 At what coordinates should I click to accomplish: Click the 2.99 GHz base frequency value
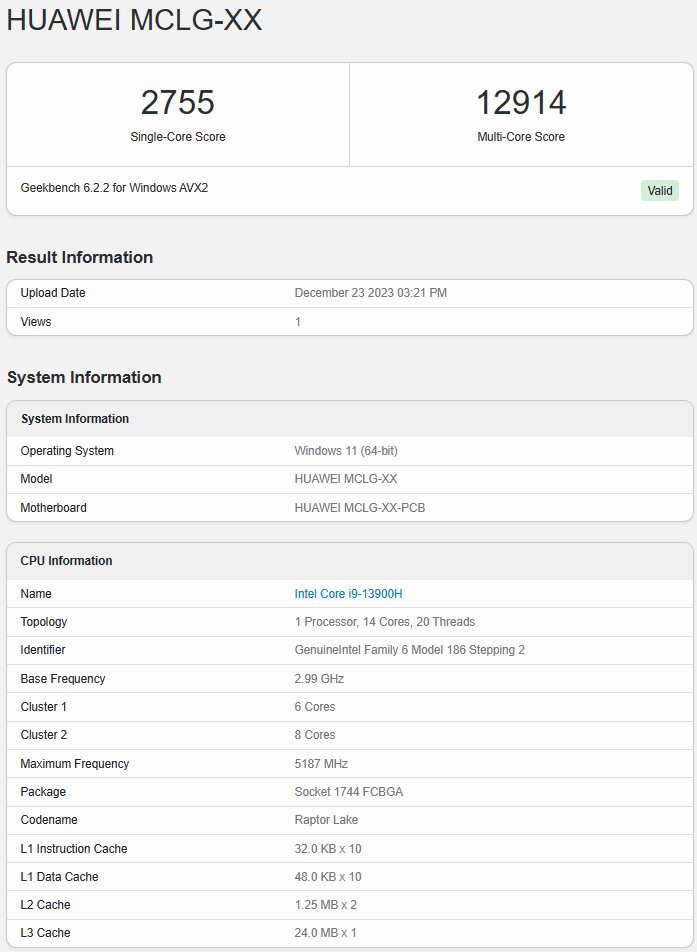(319, 679)
